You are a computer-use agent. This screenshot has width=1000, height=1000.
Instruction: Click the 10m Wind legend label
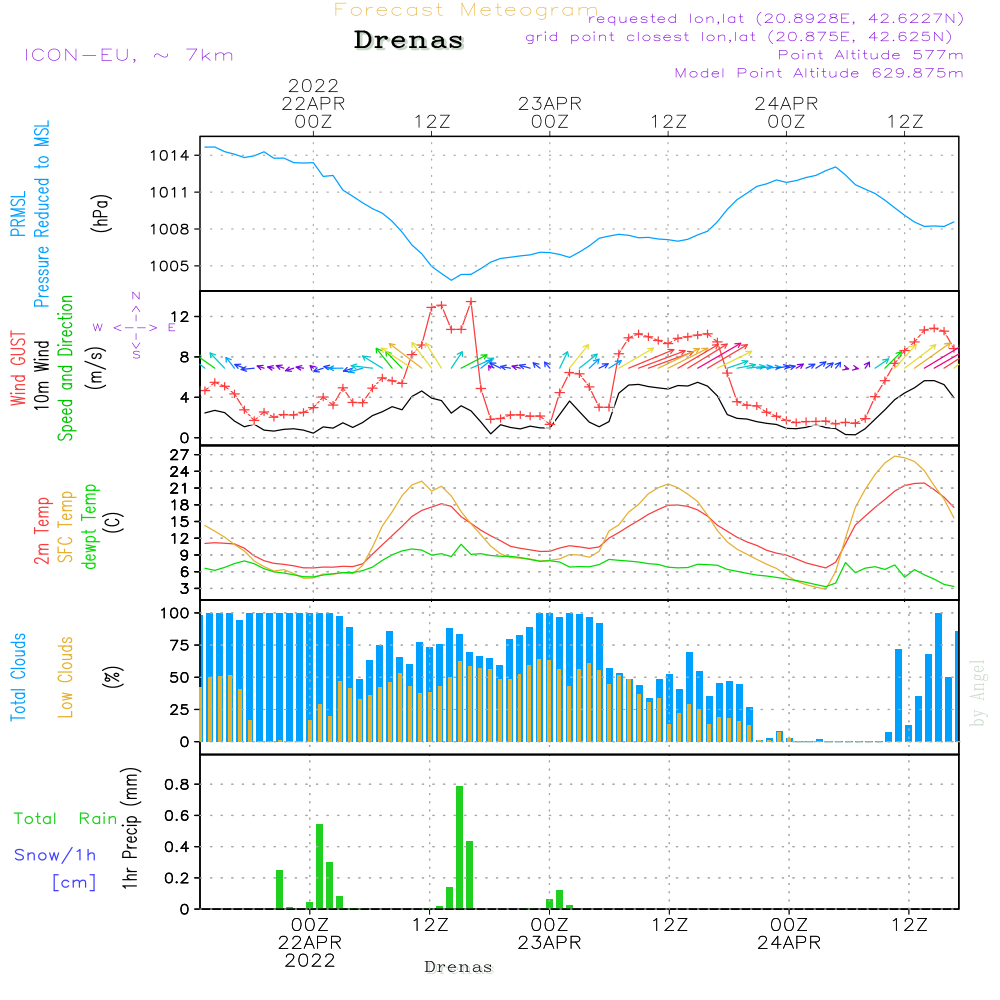41,374
